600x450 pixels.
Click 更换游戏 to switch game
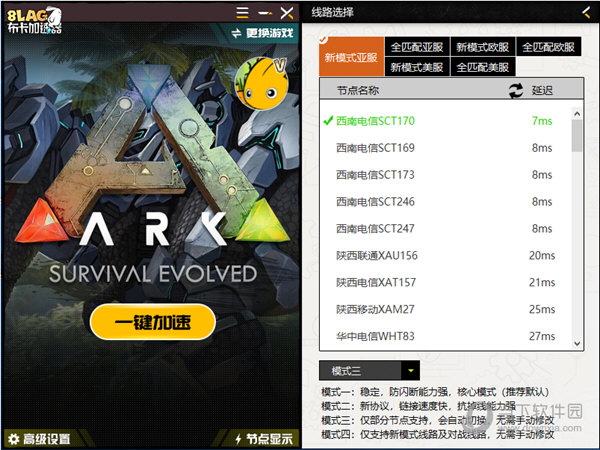click(x=263, y=33)
